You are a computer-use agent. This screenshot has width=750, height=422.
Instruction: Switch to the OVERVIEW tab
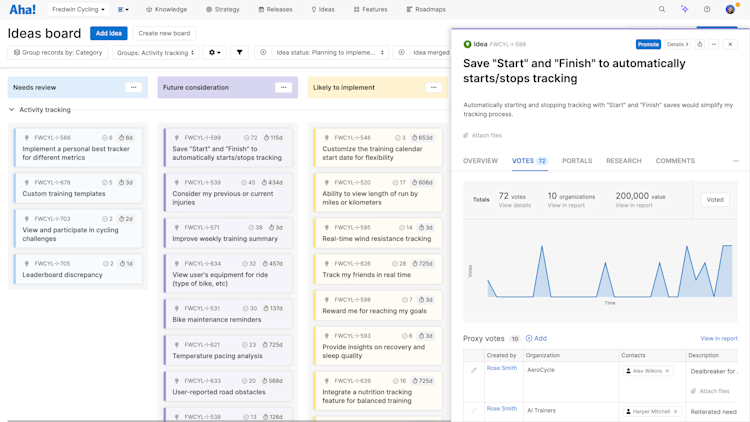point(480,161)
